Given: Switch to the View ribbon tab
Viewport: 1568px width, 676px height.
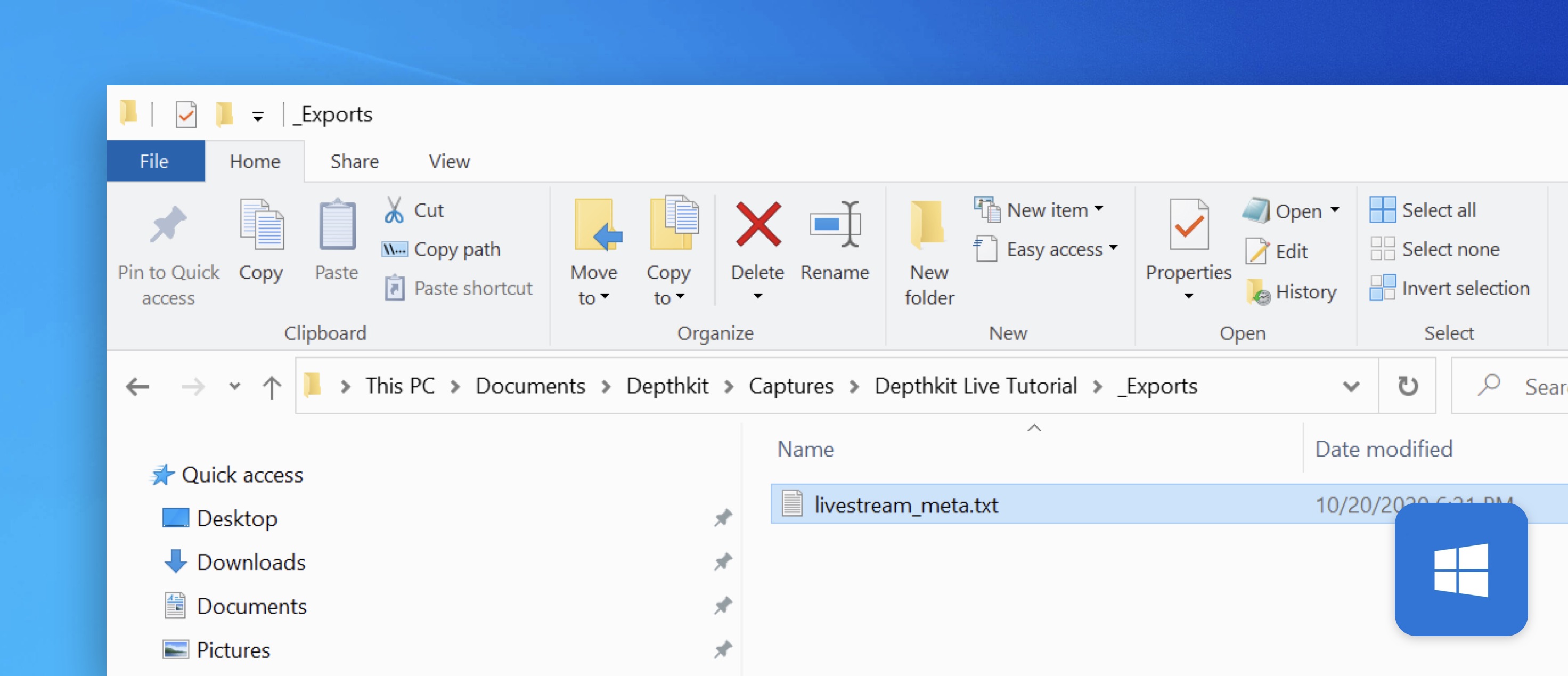Looking at the screenshot, I should pyautogui.click(x=448, y=161).
